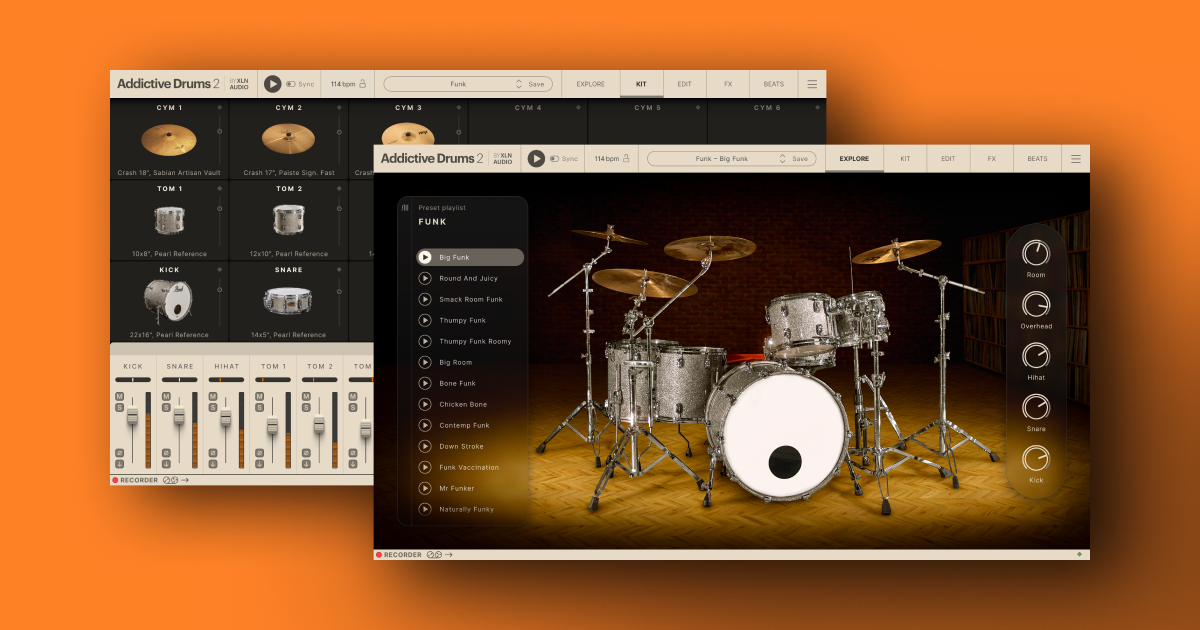Screen dimensions: 1200x630
Task: Save the Funk preset in back window
Action: click(536, 84)
